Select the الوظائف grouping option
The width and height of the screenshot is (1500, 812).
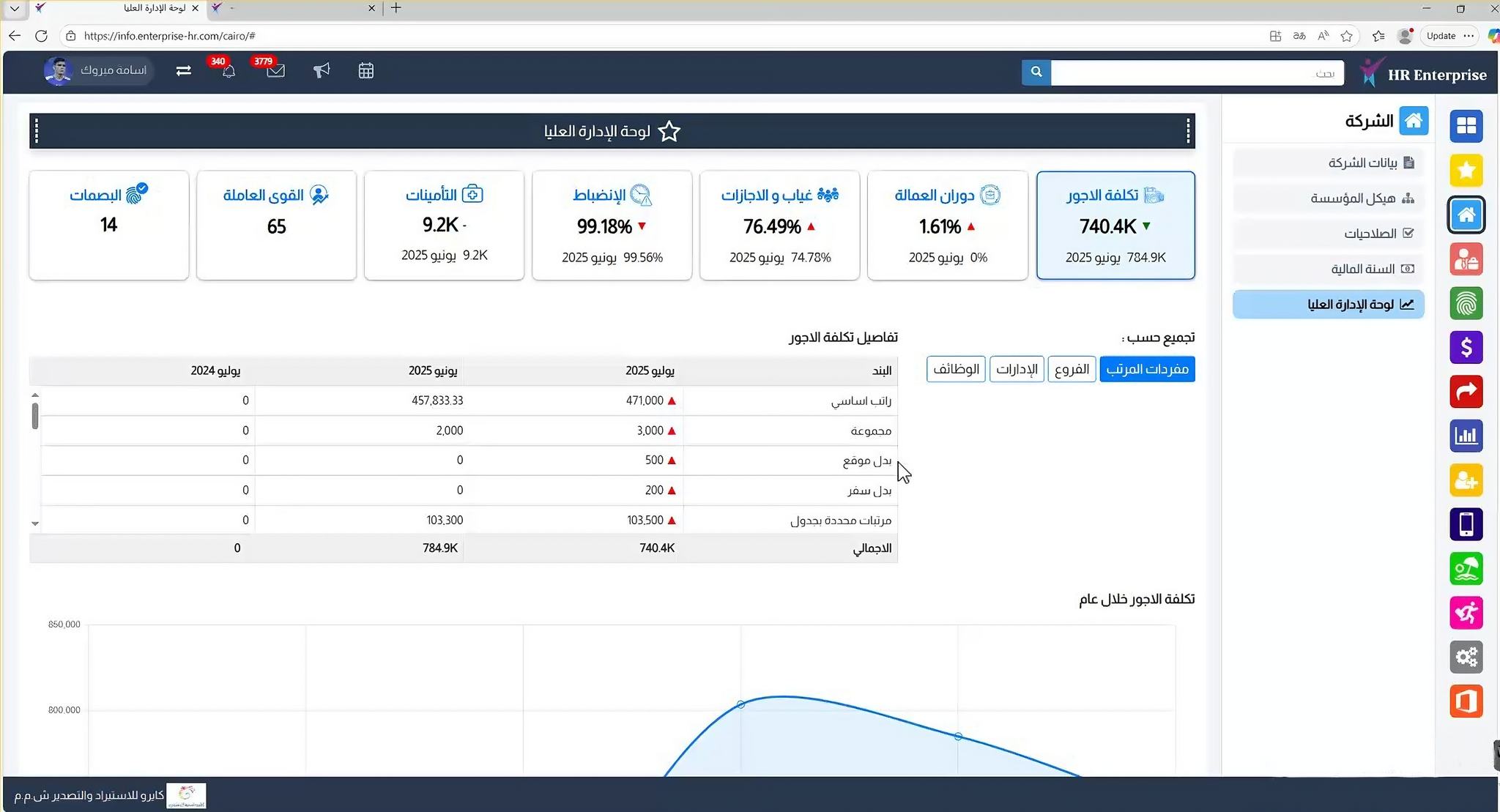click(x=955, y=369)
